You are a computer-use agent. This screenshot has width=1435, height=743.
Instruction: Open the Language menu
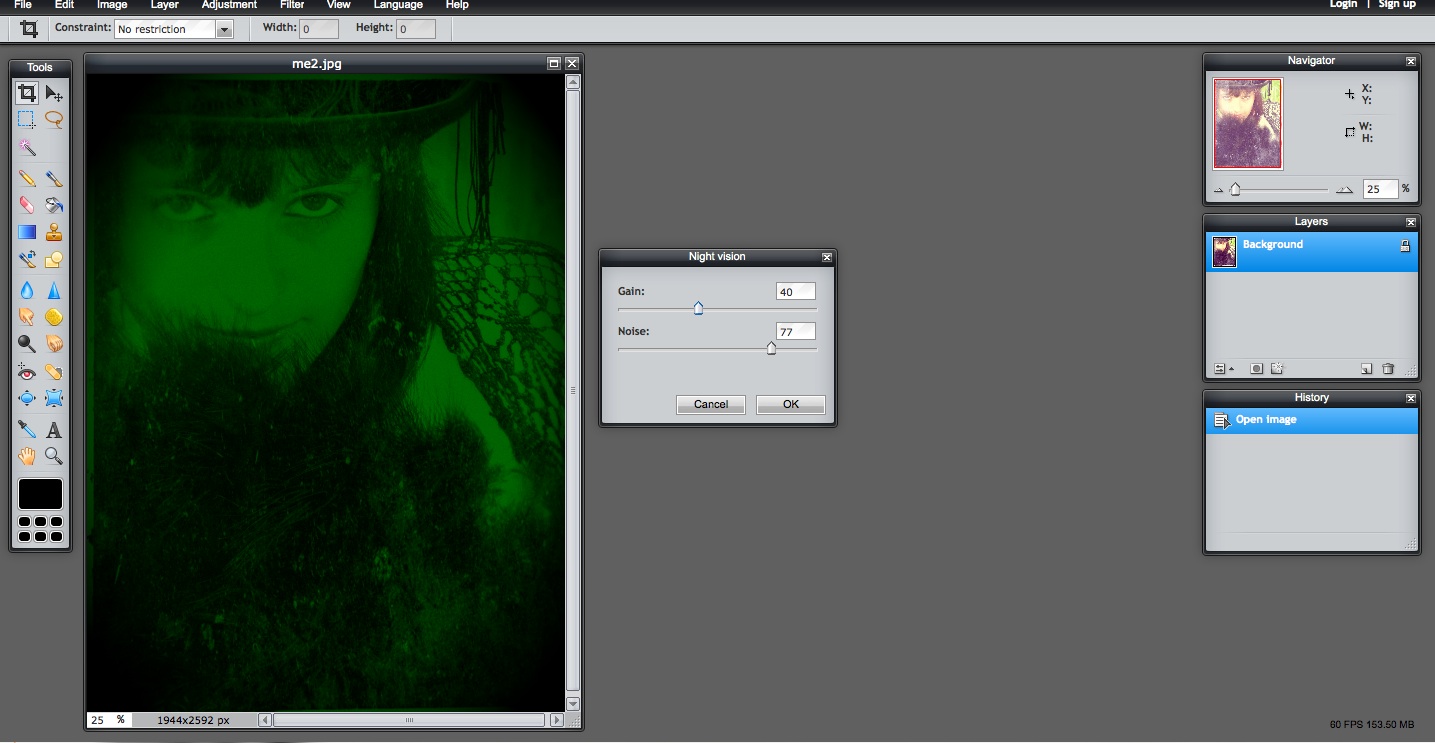[398, 5]
